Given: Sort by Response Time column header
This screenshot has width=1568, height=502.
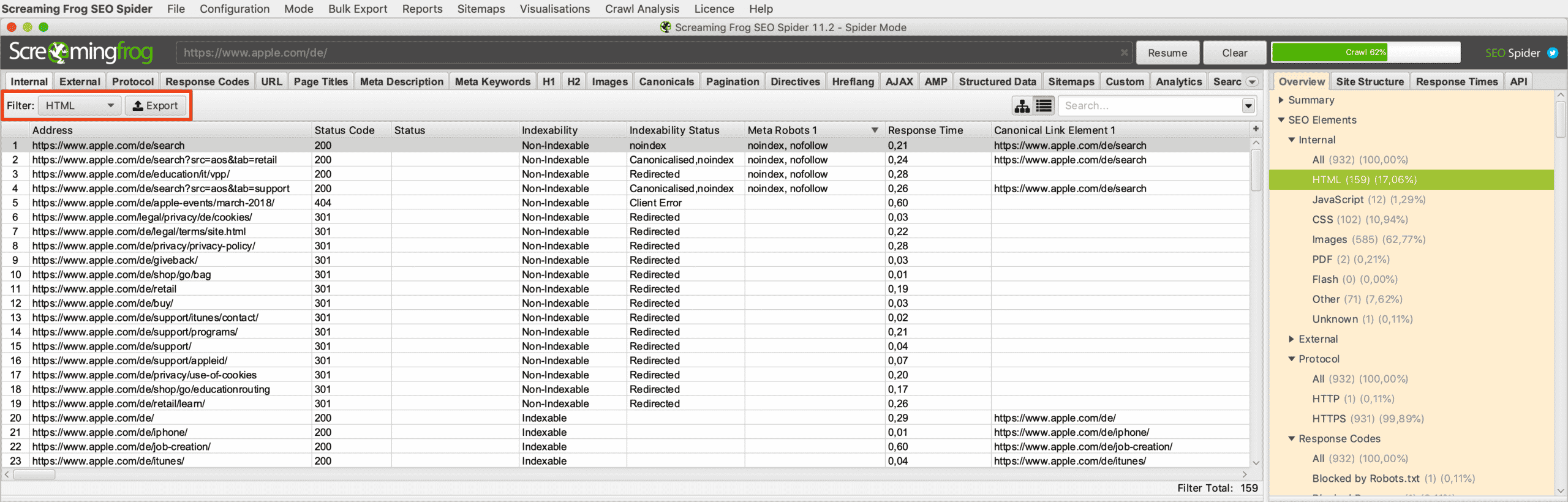Looking at the screenshot, I should click(938, 130).
